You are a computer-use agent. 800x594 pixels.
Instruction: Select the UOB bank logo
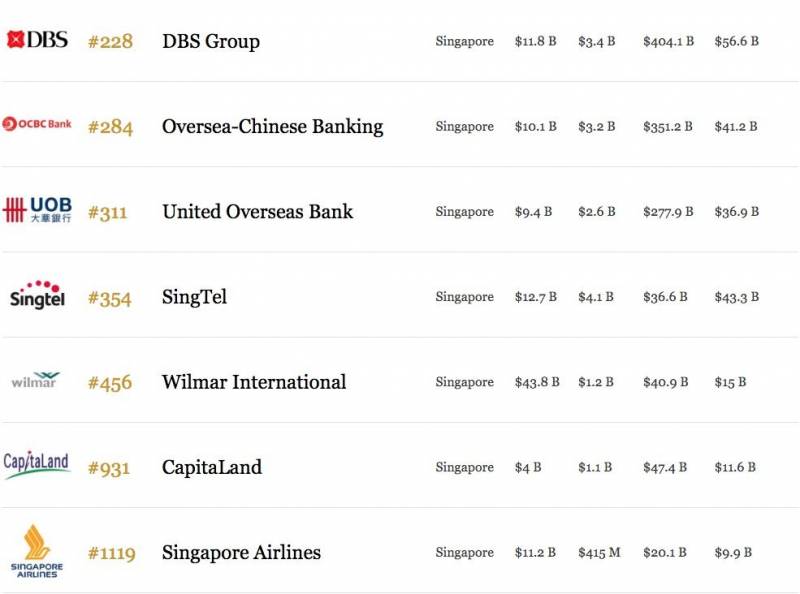pyautogui.click(x=37, y=210)
